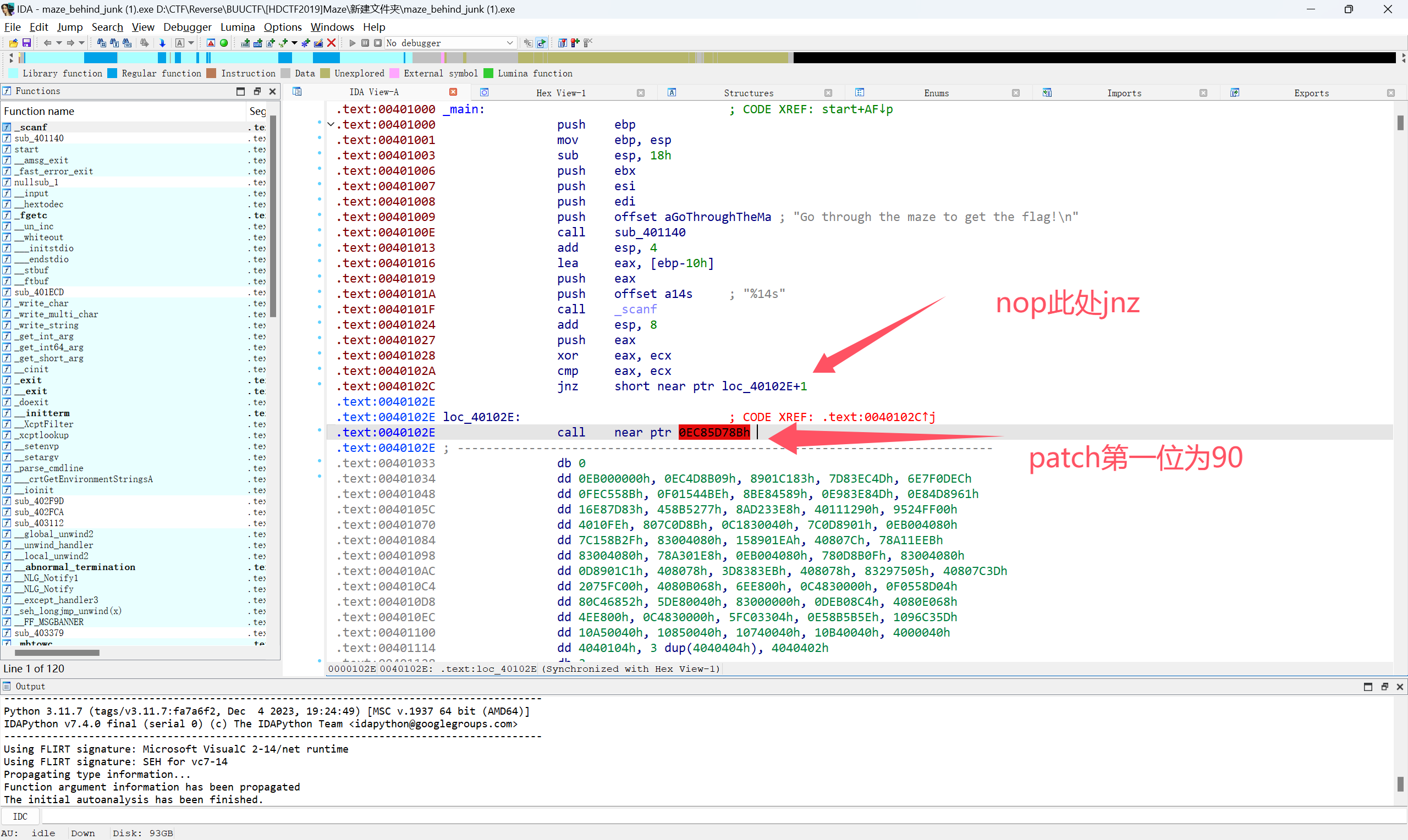This screenshot has height=840, width=1408.
Task: Click the red warning triangle icon
Action: 211,42
